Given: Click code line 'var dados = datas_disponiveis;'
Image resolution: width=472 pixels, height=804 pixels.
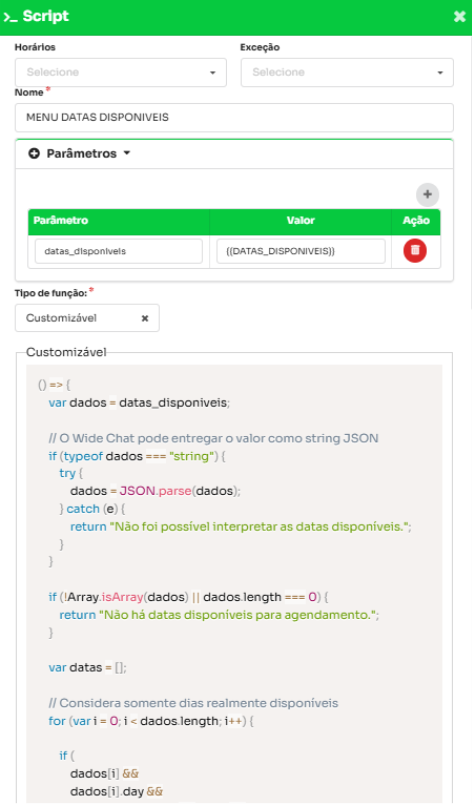Looking at the screenshot, I should (x=139, y=403).
